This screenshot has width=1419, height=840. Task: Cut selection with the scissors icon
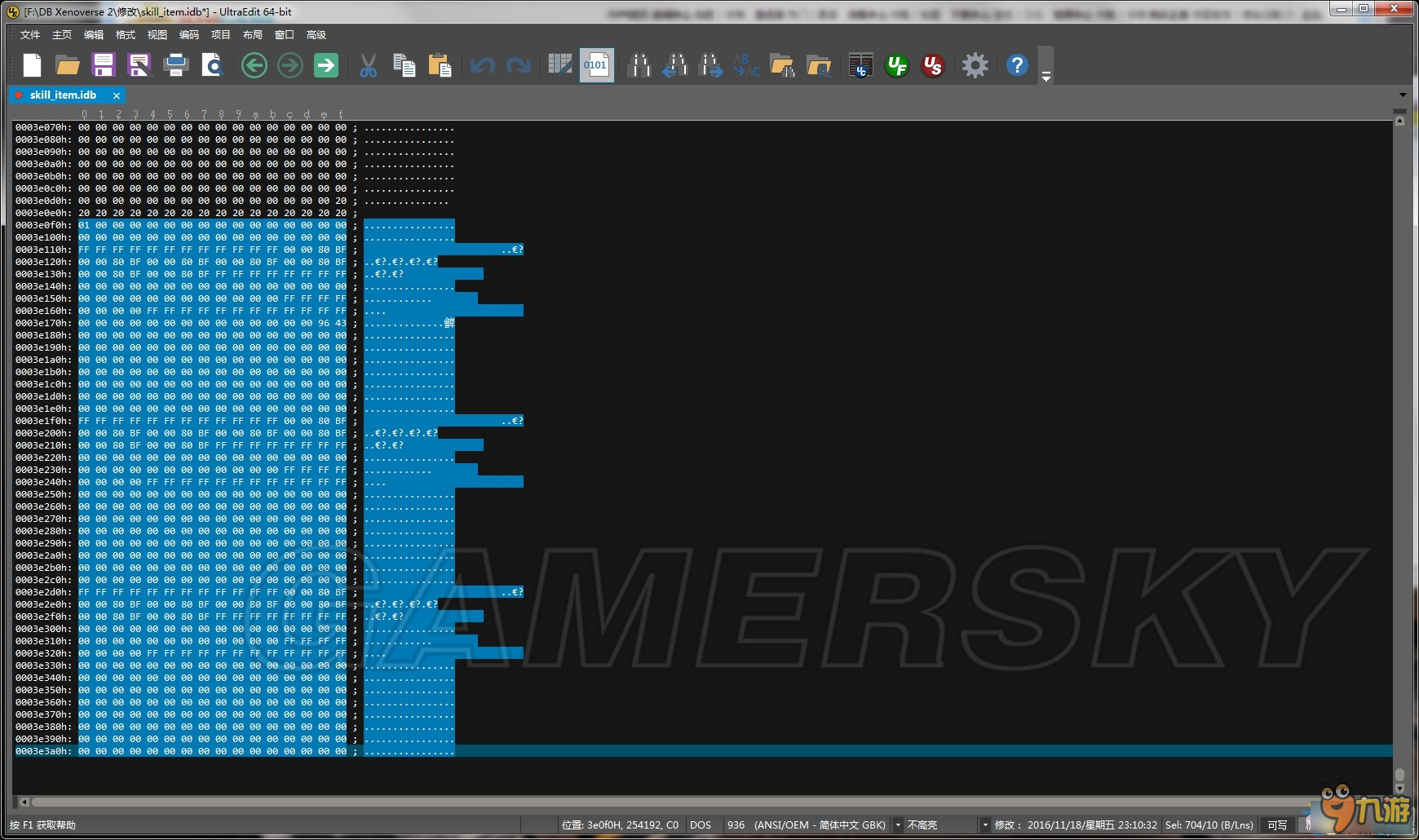369,65
